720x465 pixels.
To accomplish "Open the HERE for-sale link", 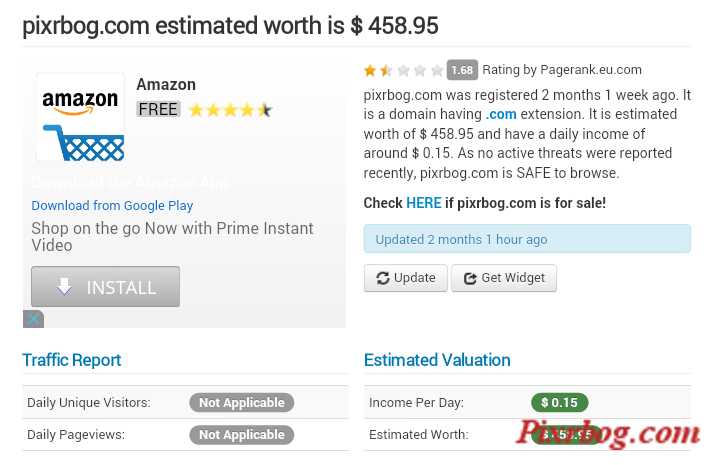I will click(x=424, y=203).
